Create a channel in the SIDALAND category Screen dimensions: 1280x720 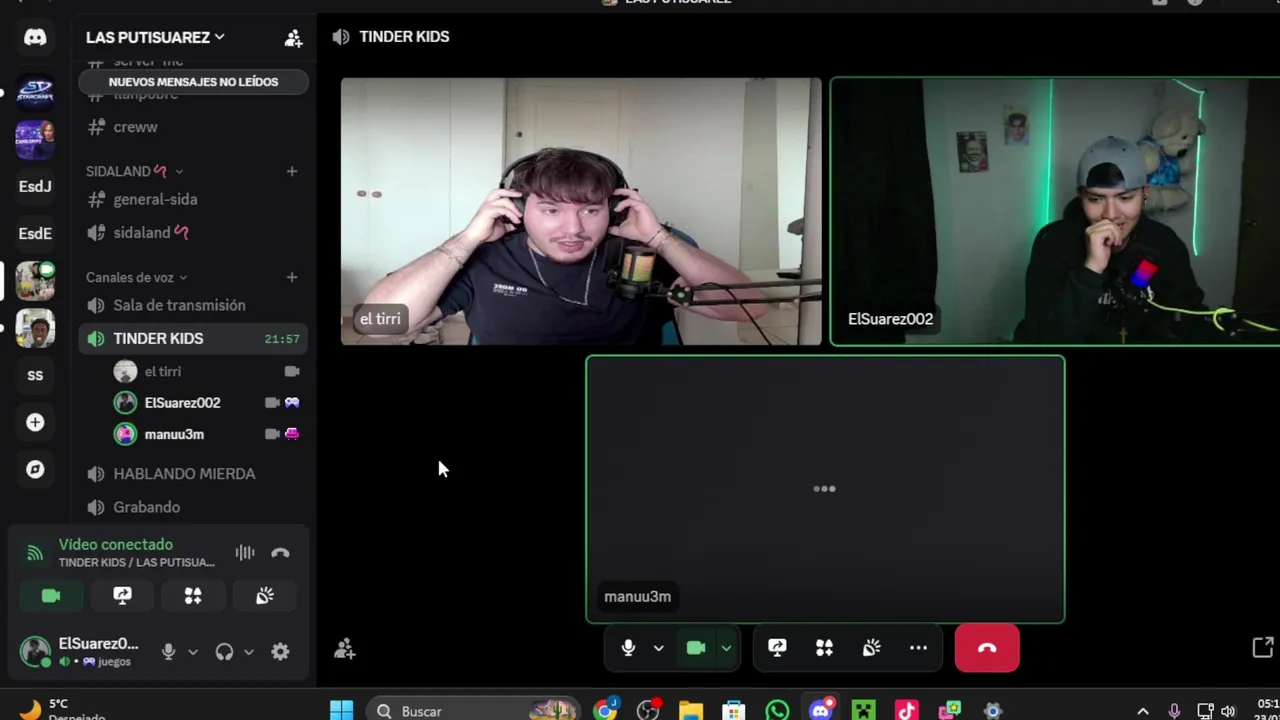[x=292, y=171]
